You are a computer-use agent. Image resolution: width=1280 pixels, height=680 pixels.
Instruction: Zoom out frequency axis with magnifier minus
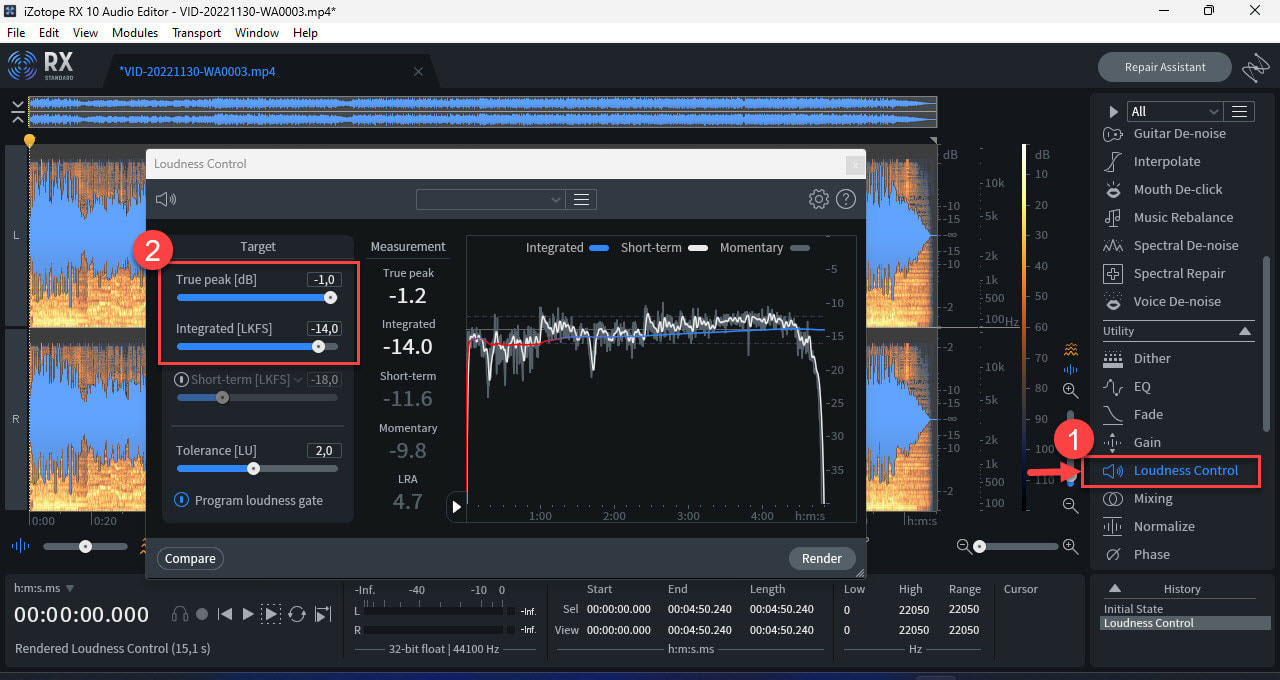(x=1070, y=506)
